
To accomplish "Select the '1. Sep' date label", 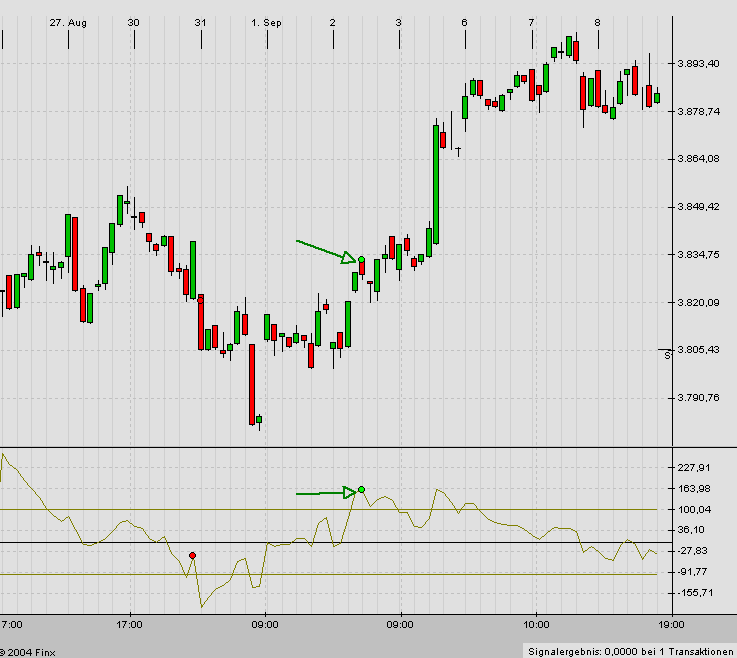I will click(x=267, y=22).
